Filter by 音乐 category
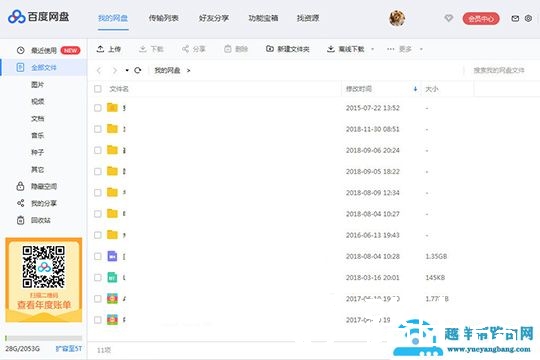Image resolution: width=540 pixels, height=360 pixels. (x=38, y=135)
